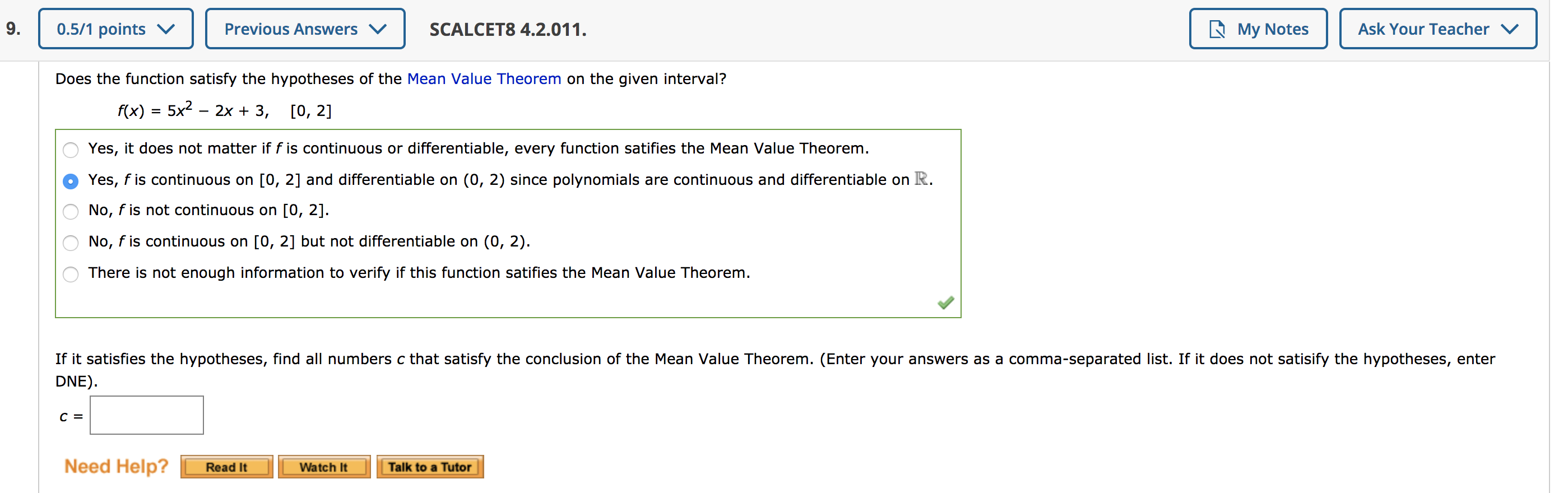Click the currently selected second radio button
The width and height of the screenshot is (1568, 493).
point(71,182)
